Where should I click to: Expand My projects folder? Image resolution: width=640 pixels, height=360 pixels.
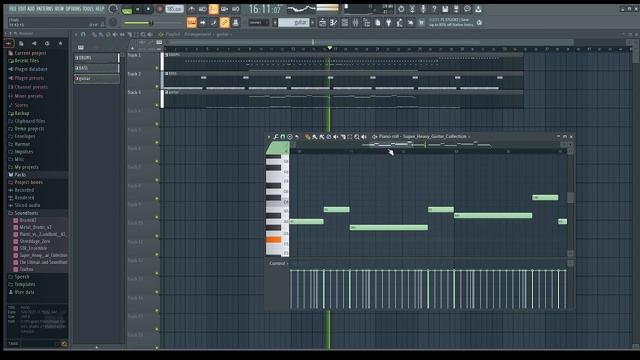[27, 167]
